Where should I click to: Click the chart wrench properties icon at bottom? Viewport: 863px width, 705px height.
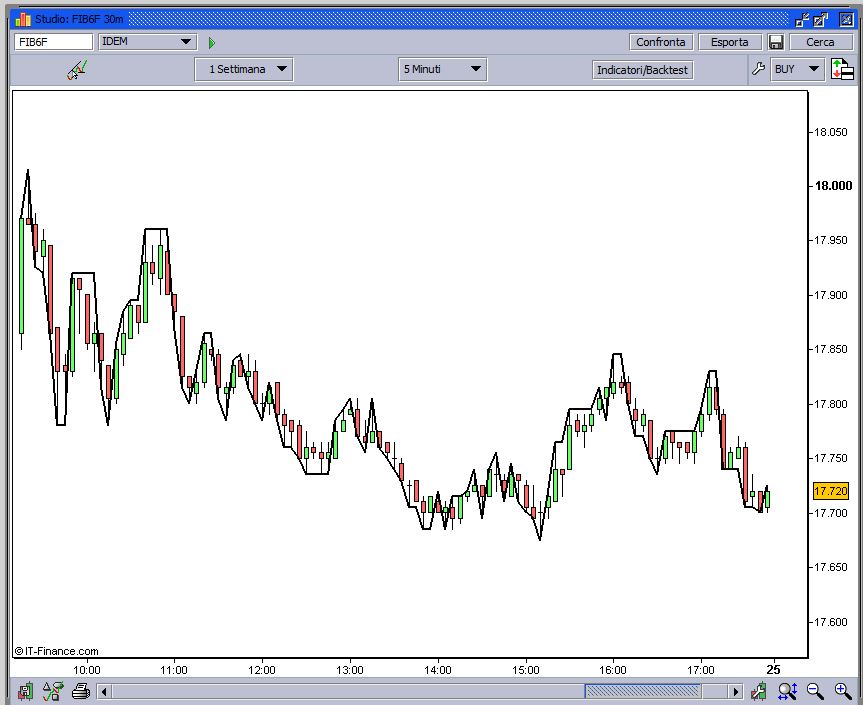coord(758,691)
